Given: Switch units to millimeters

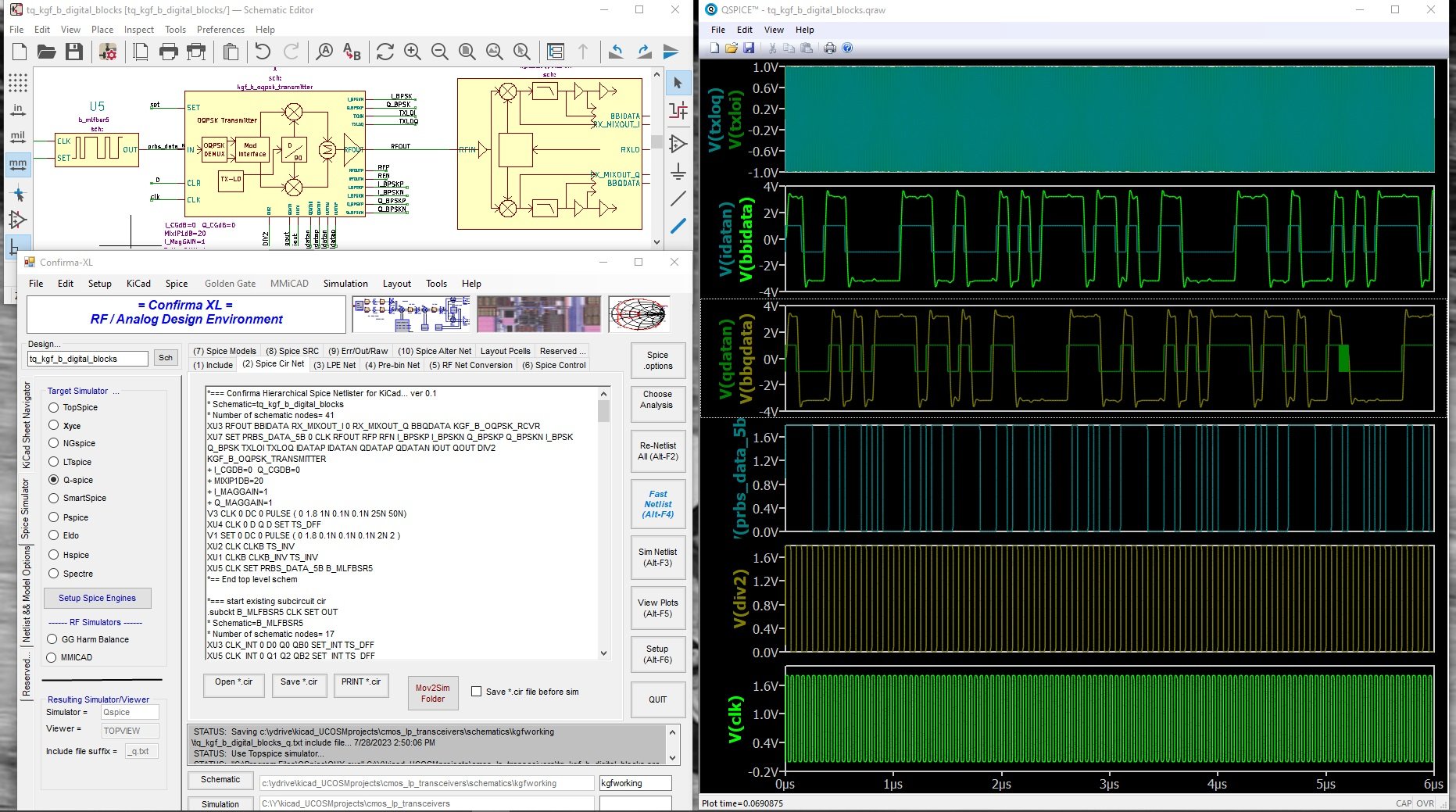Looking at the screenshot, I should (x=17, y=164).
